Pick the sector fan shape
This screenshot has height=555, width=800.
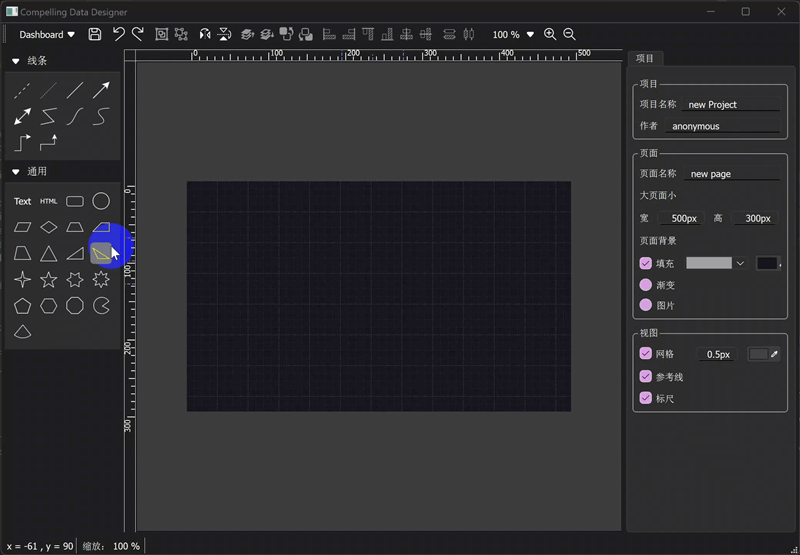pyautogui.click(x=22, y=332)
